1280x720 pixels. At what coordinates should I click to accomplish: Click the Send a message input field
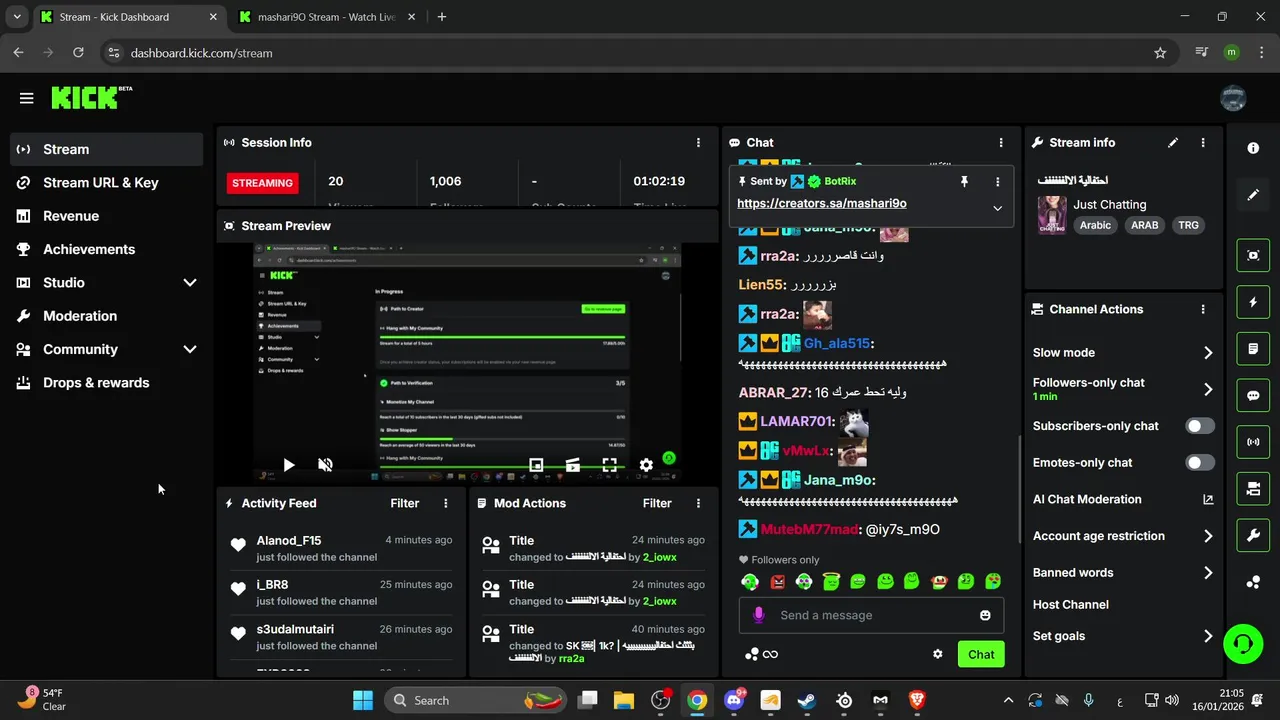pyautogui.click(x=870, y=615)
